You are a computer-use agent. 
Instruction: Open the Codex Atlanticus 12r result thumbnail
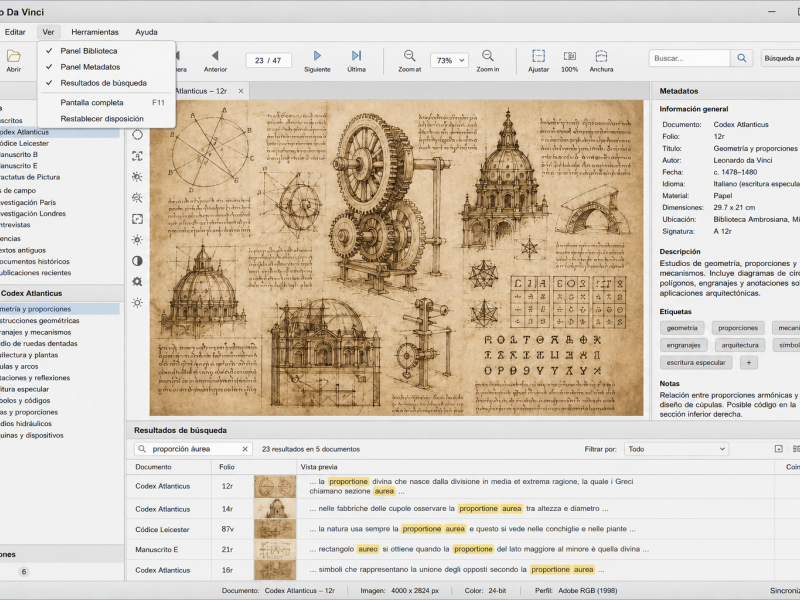[275, 486]
